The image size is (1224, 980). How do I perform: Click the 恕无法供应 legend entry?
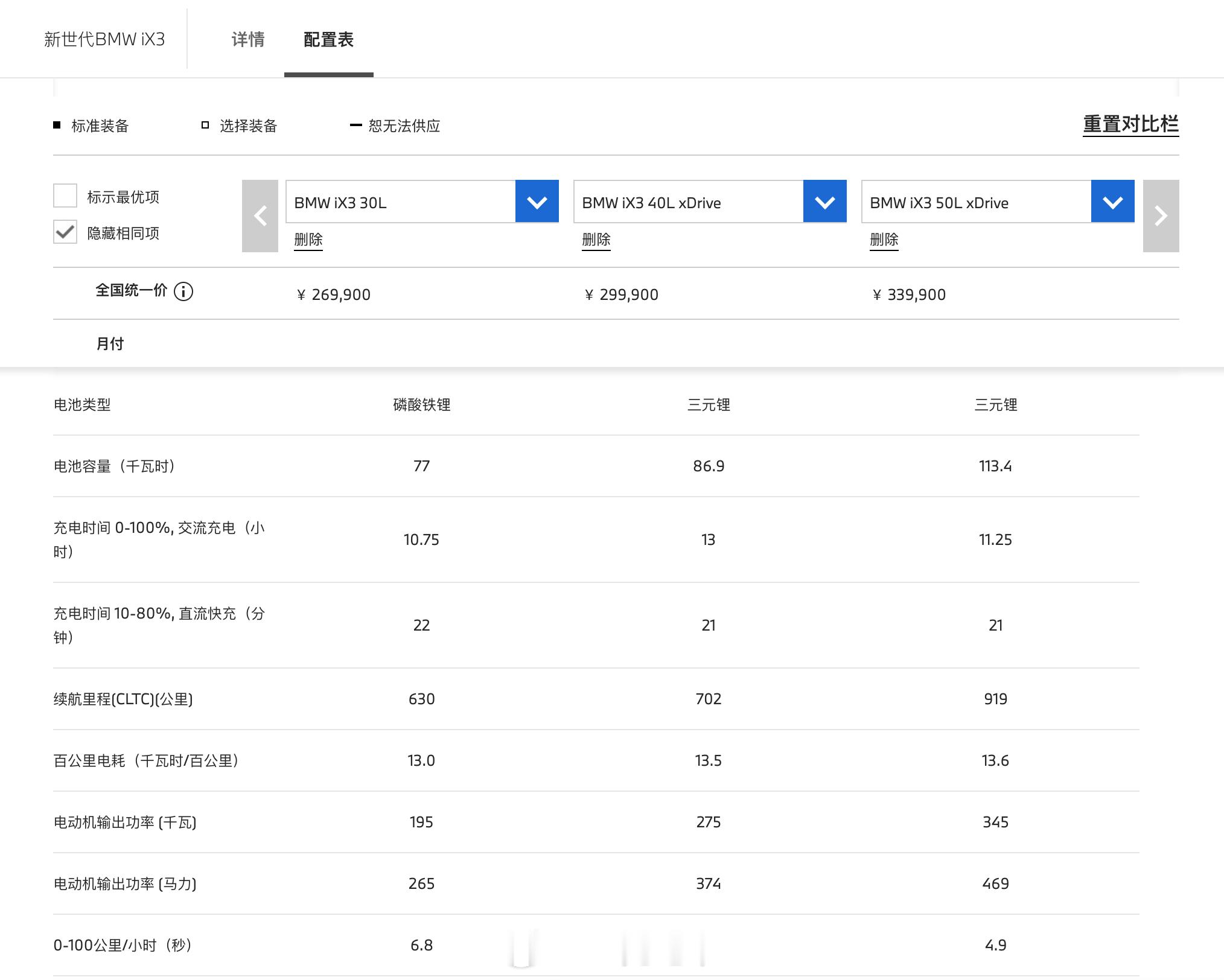[395, 126]
